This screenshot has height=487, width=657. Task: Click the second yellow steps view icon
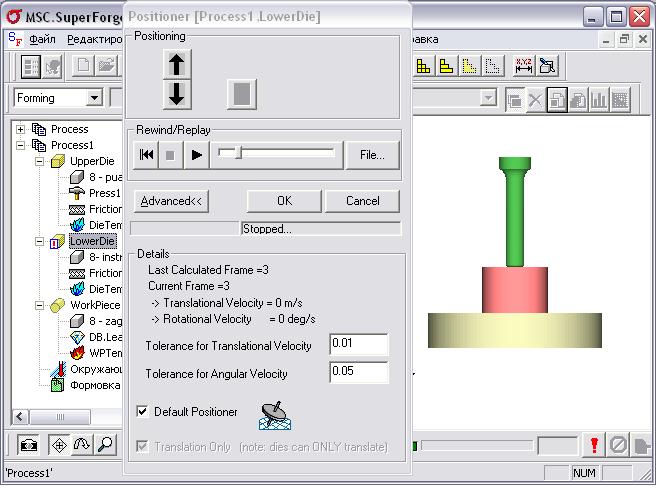coord(446,66)
